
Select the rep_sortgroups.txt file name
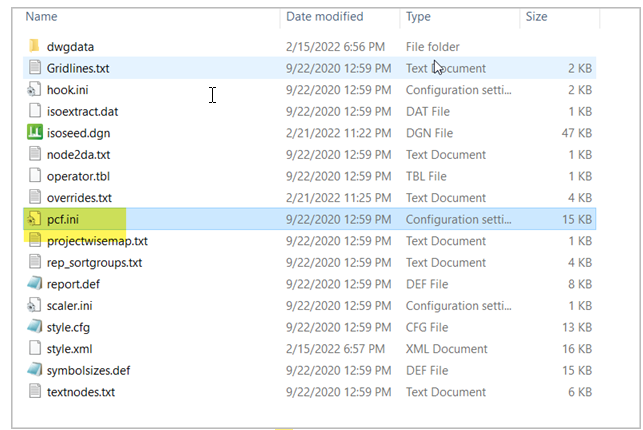coord(94,263)
